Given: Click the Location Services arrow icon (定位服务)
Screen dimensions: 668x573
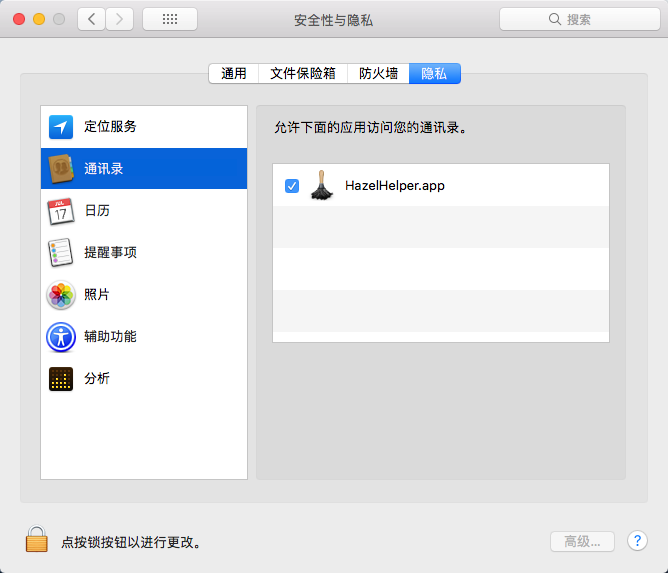Looking at the screenshot, I should click(61, 127).
